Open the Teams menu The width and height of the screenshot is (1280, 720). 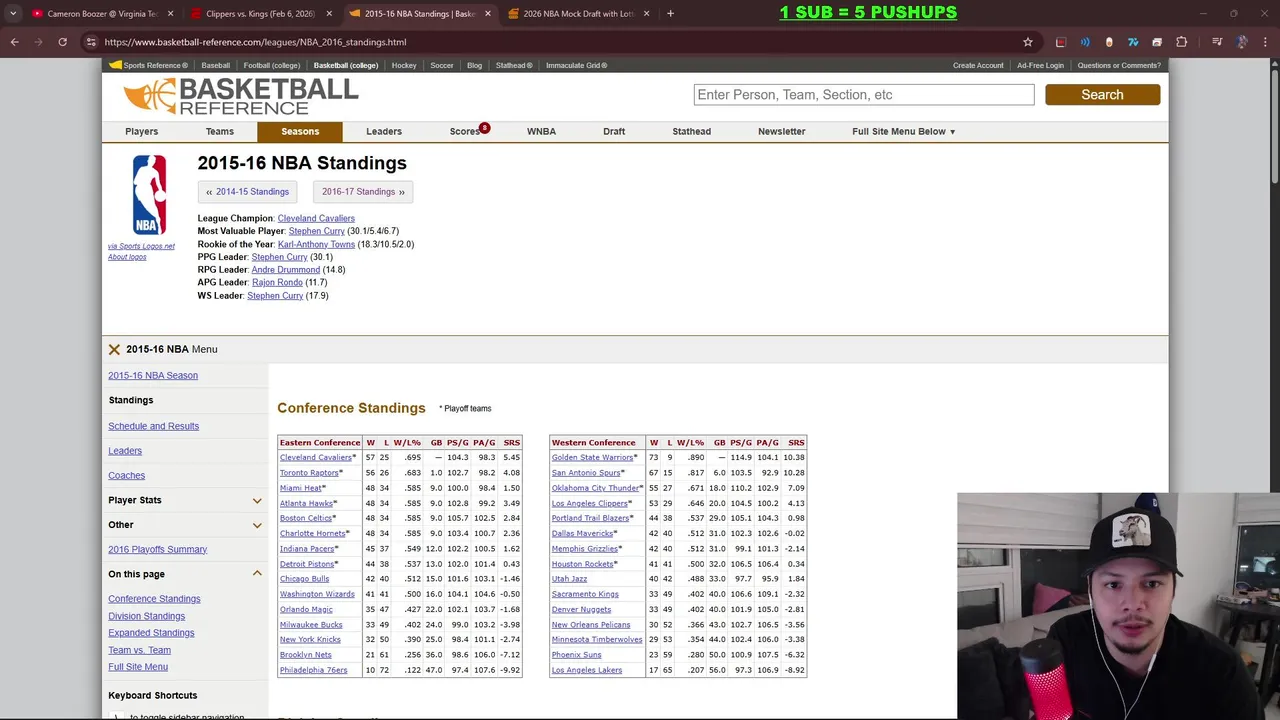tap(220, 131)
